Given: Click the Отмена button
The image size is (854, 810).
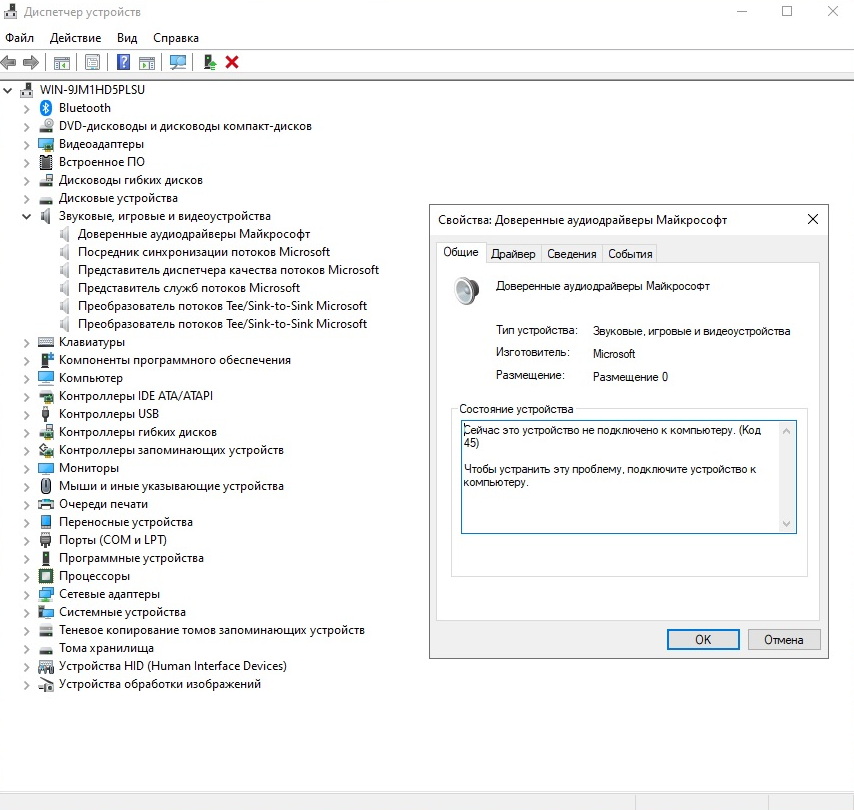Looking at the screenshot, I should [784, 640].
